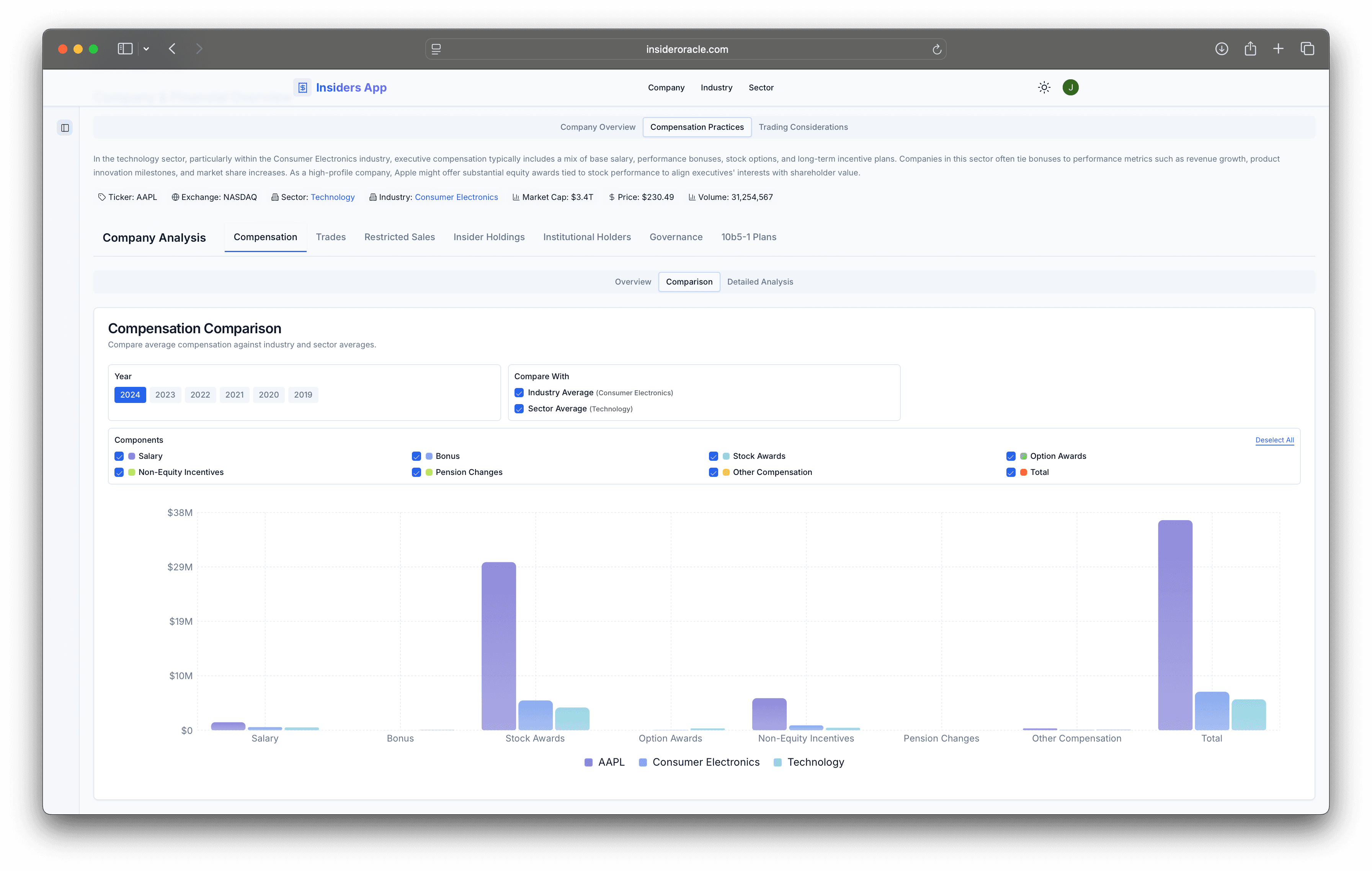Switch to Insider Holdings tab
Screen dimensions: 1372x871
(489, 237)
